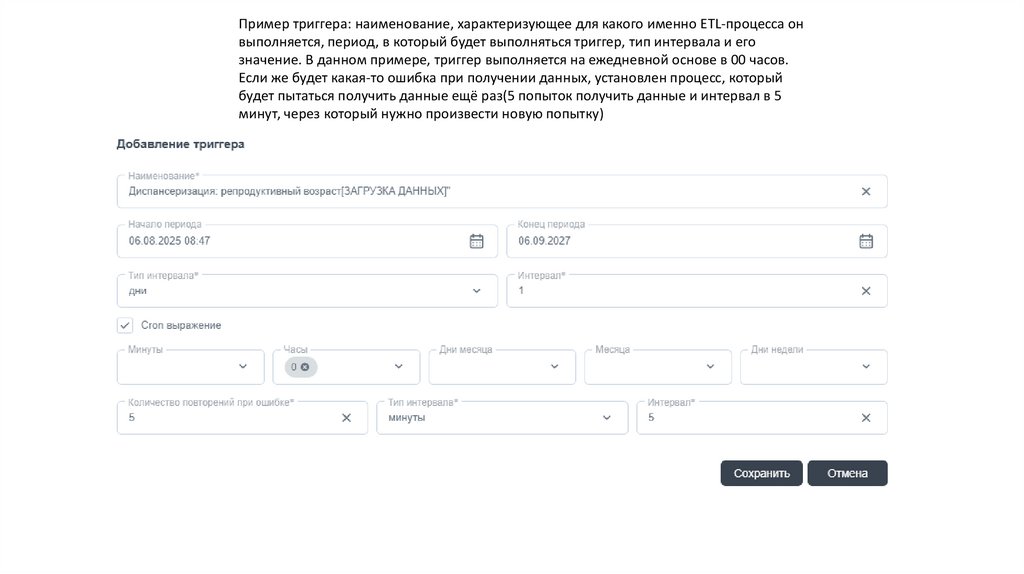This screenshot has width=1024, height=574.
Task: Click the Конец периода date field
Action: pos(680,241)
